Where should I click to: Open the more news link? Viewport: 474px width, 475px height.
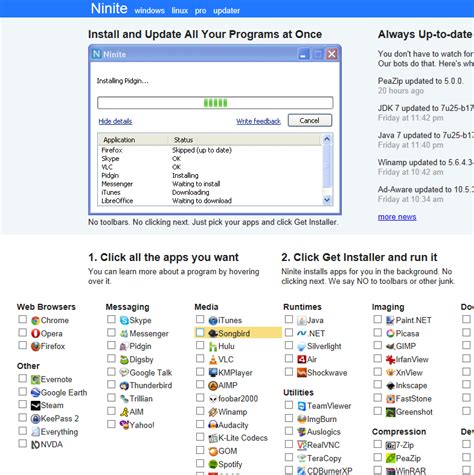pos(397,217)
